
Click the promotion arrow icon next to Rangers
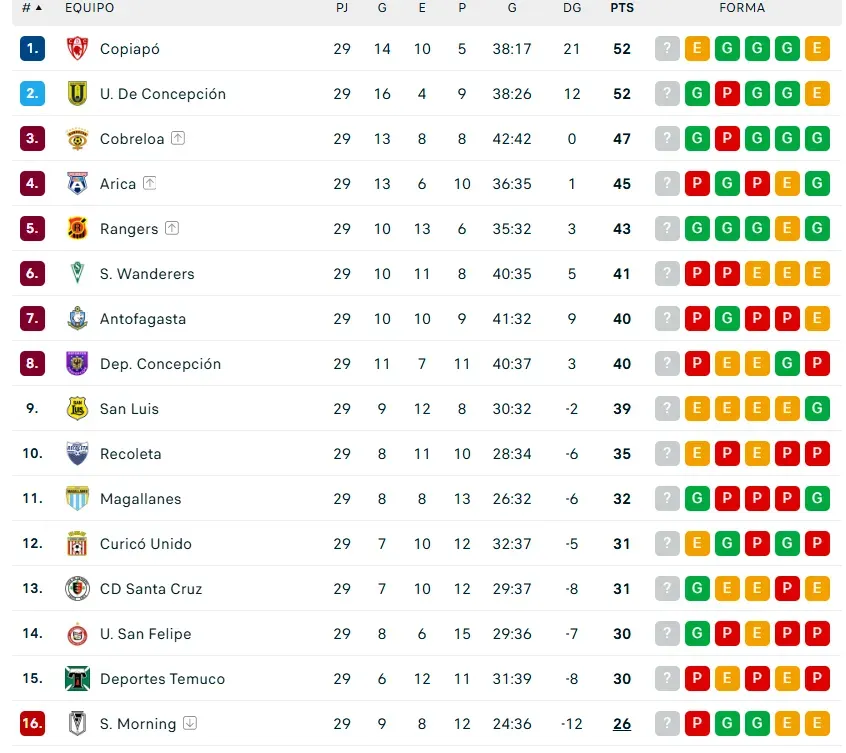tap(172, 229)
